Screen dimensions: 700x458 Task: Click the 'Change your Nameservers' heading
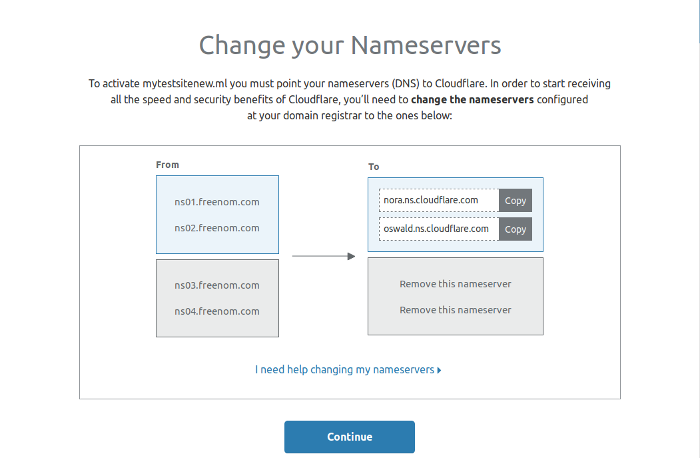[x=350, y=46]
